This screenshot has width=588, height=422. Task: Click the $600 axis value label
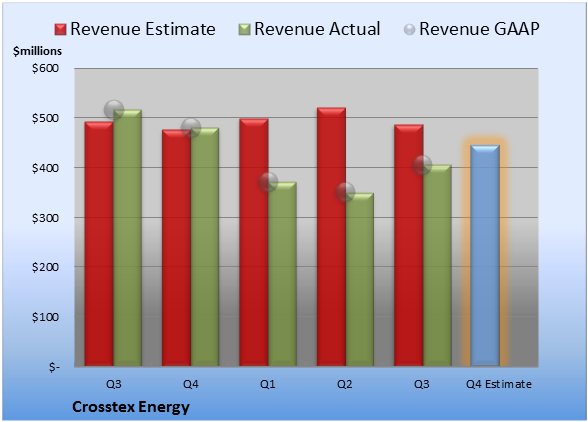[x=45, y=68]
